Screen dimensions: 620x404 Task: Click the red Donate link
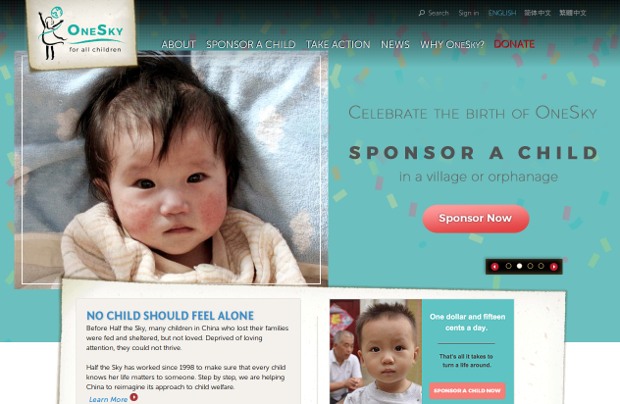coord(514,44)
